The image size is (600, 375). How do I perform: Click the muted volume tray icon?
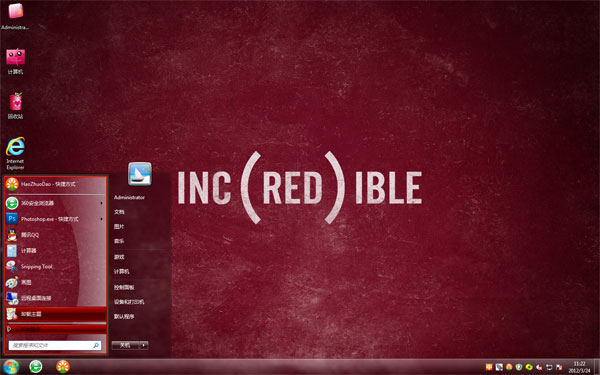click(539, 367)
